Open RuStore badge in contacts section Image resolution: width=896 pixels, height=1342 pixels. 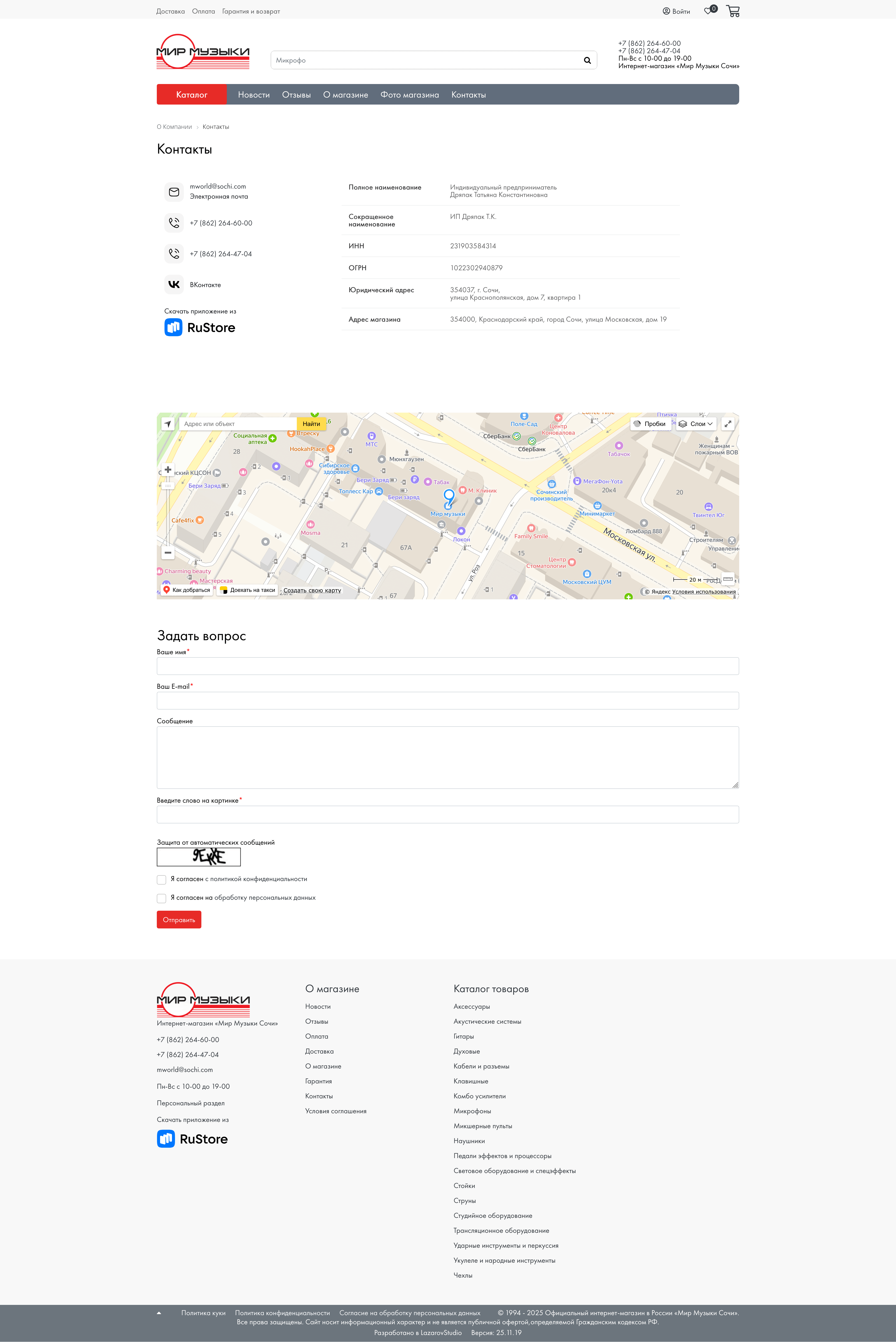click(200, 327)
